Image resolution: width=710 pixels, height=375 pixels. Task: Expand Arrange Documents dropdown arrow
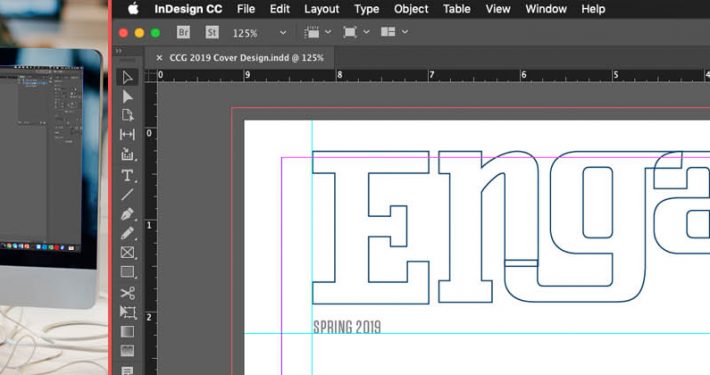405,32
